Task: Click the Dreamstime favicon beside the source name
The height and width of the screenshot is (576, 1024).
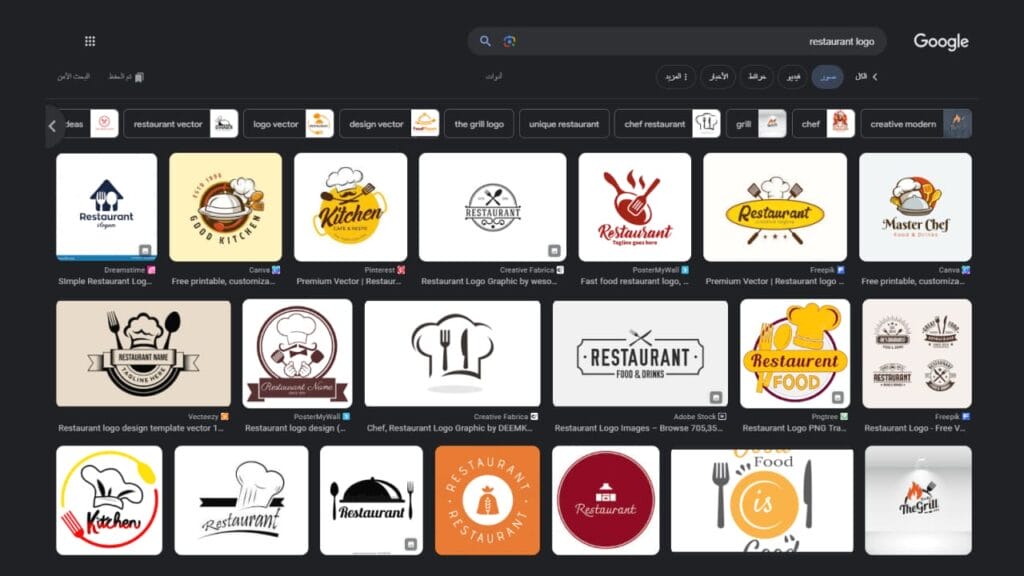Action: (x=152, y=270)
